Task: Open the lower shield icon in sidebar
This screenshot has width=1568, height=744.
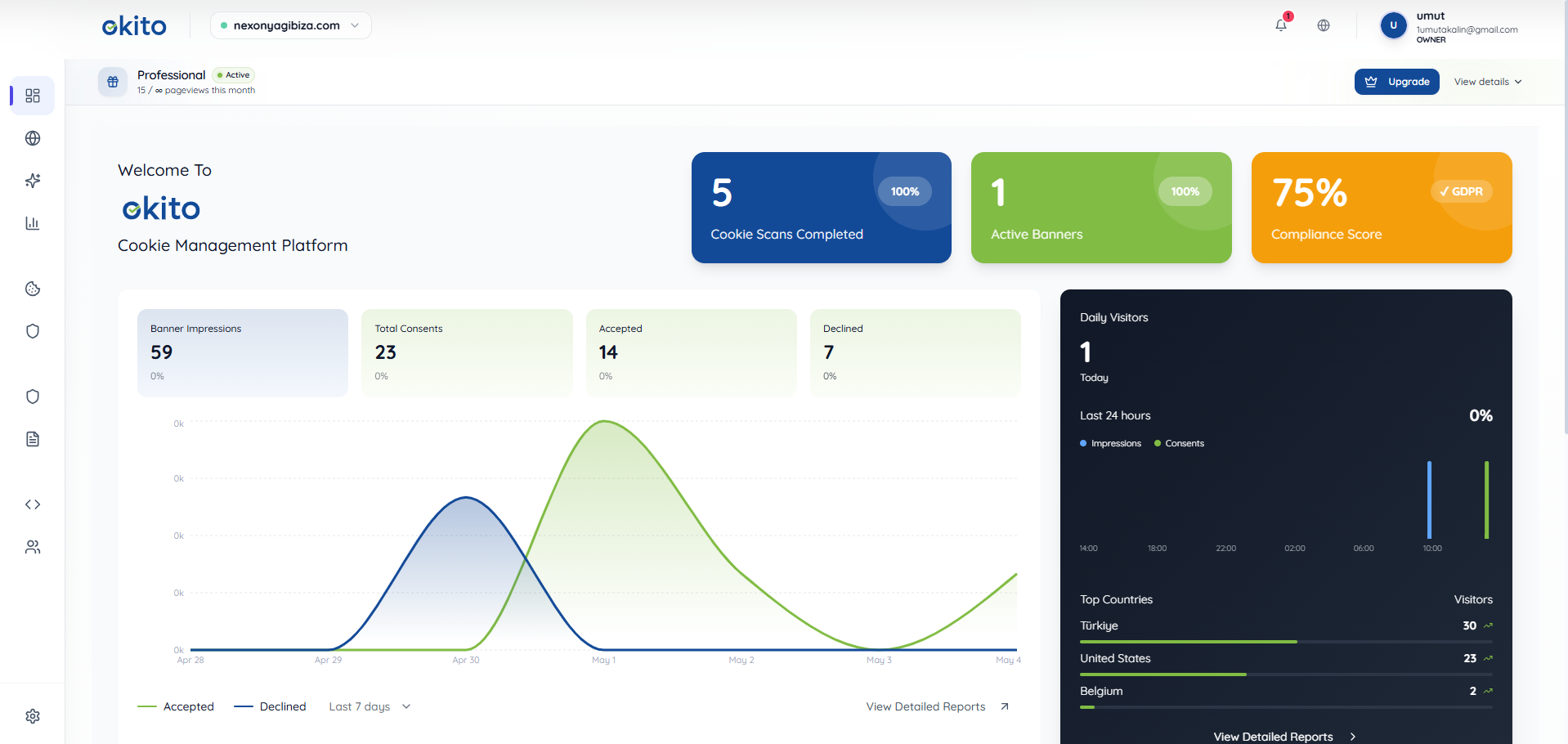Action: tap(33, 397)
